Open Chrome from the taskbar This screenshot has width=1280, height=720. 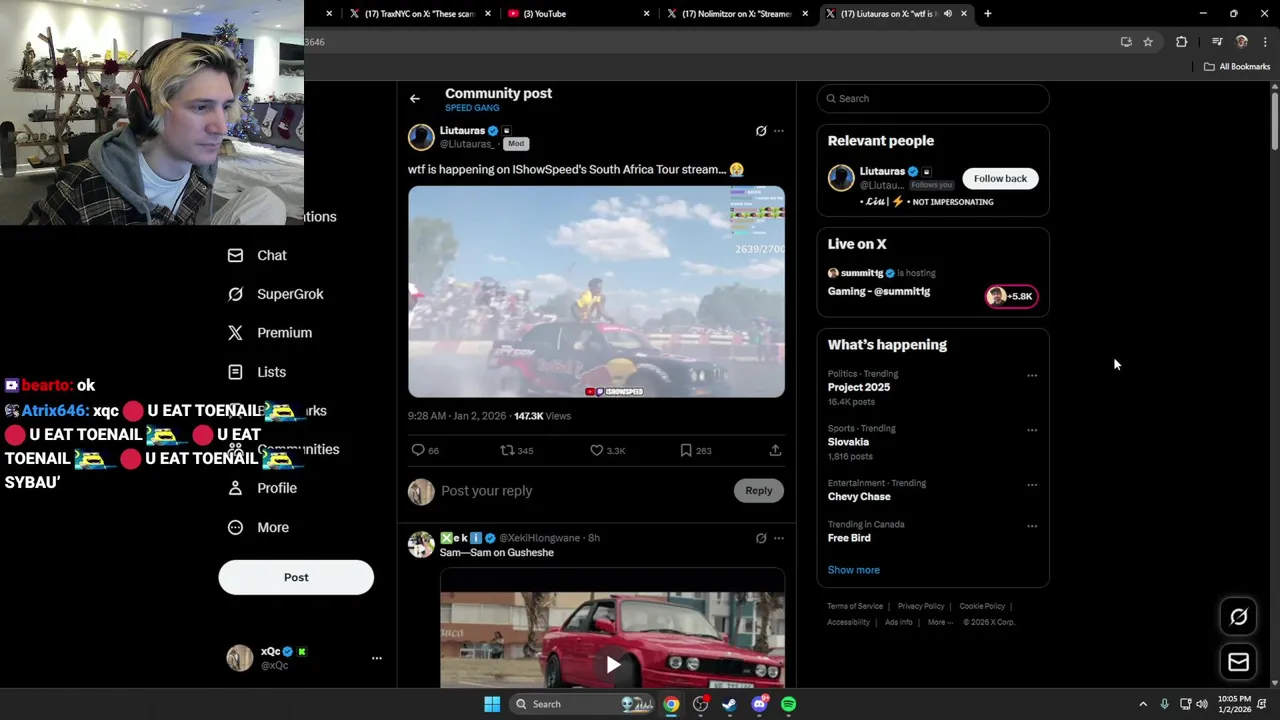coord(671,704)
